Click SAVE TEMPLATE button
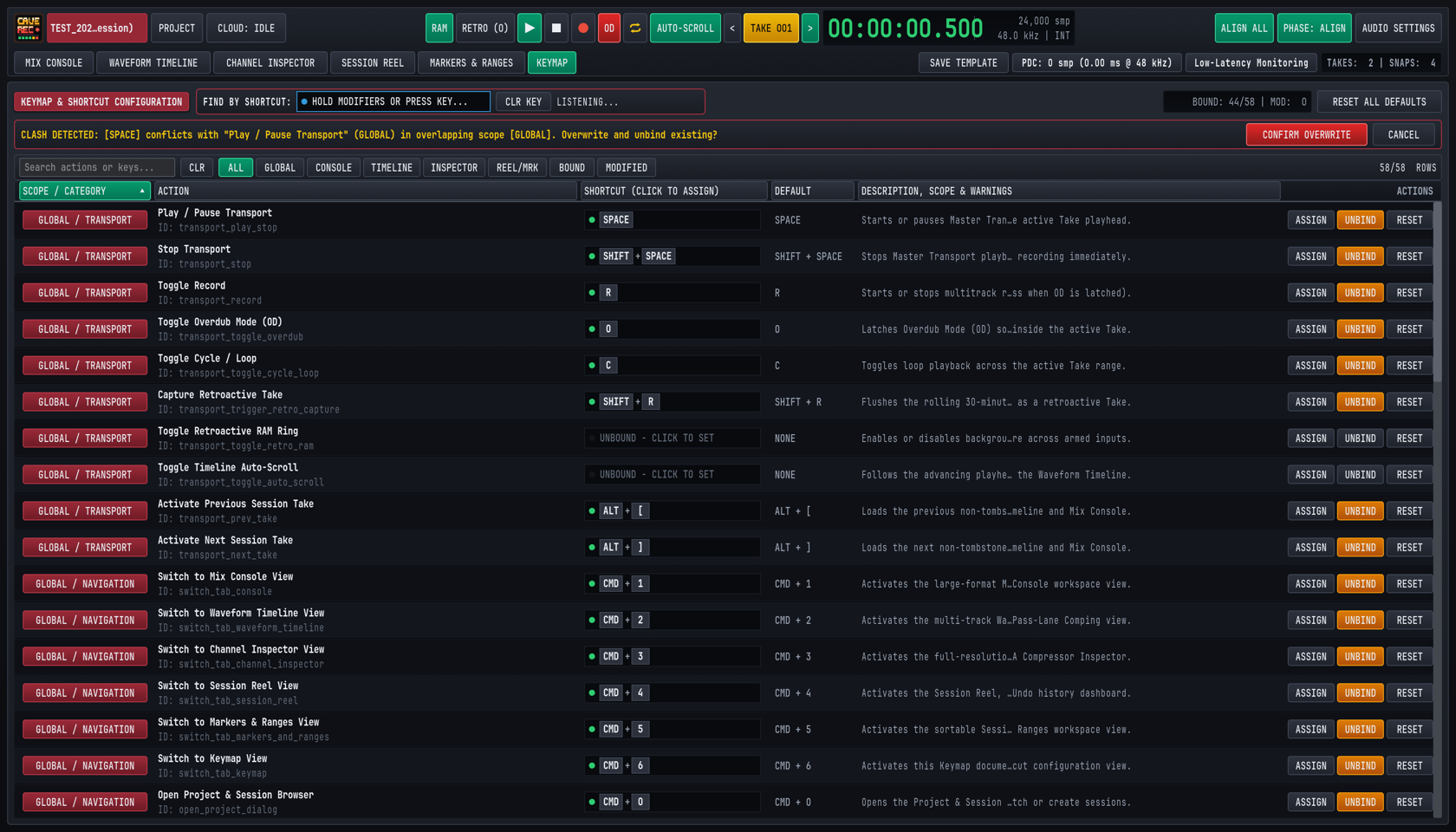The image size is (1456, 832). pyautogui.click(x=963, y=62)
